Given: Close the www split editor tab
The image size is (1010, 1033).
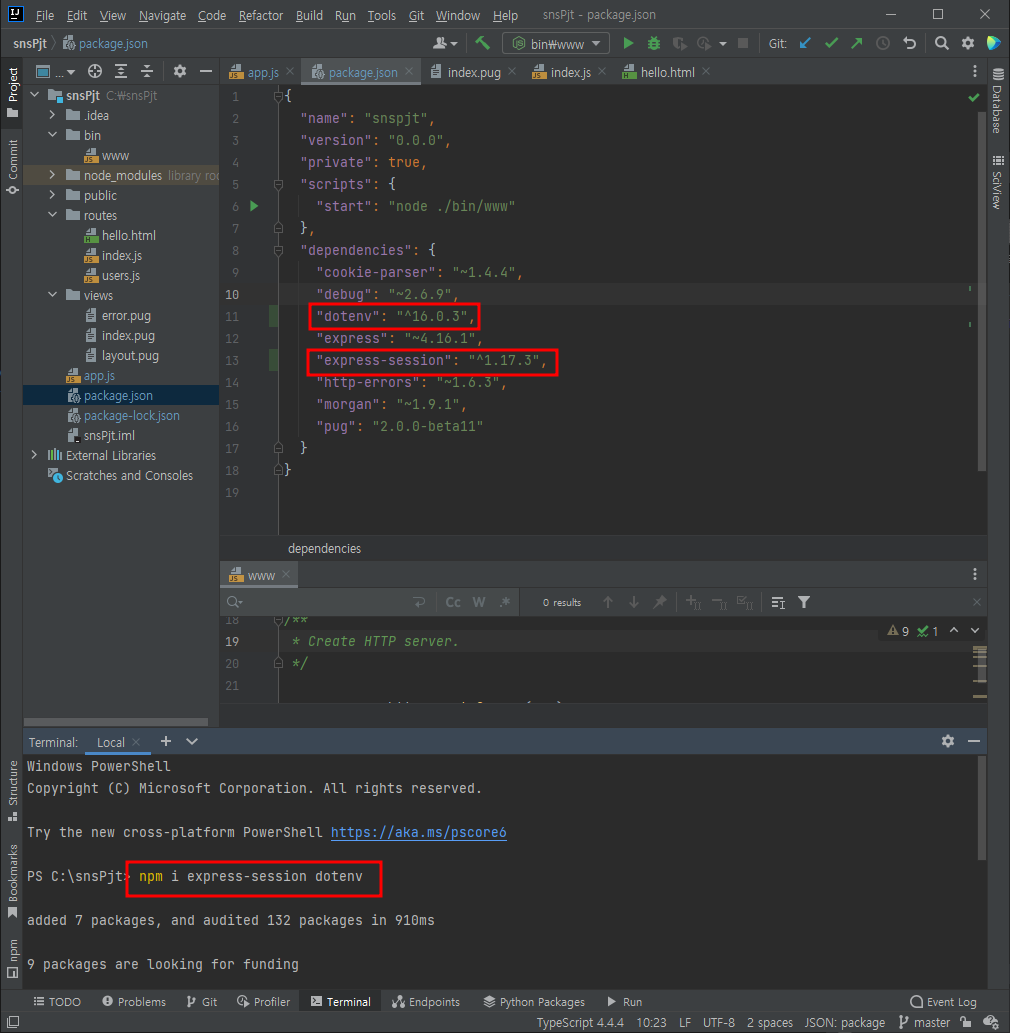Looking at the screenshot, I should pos(286,574).
